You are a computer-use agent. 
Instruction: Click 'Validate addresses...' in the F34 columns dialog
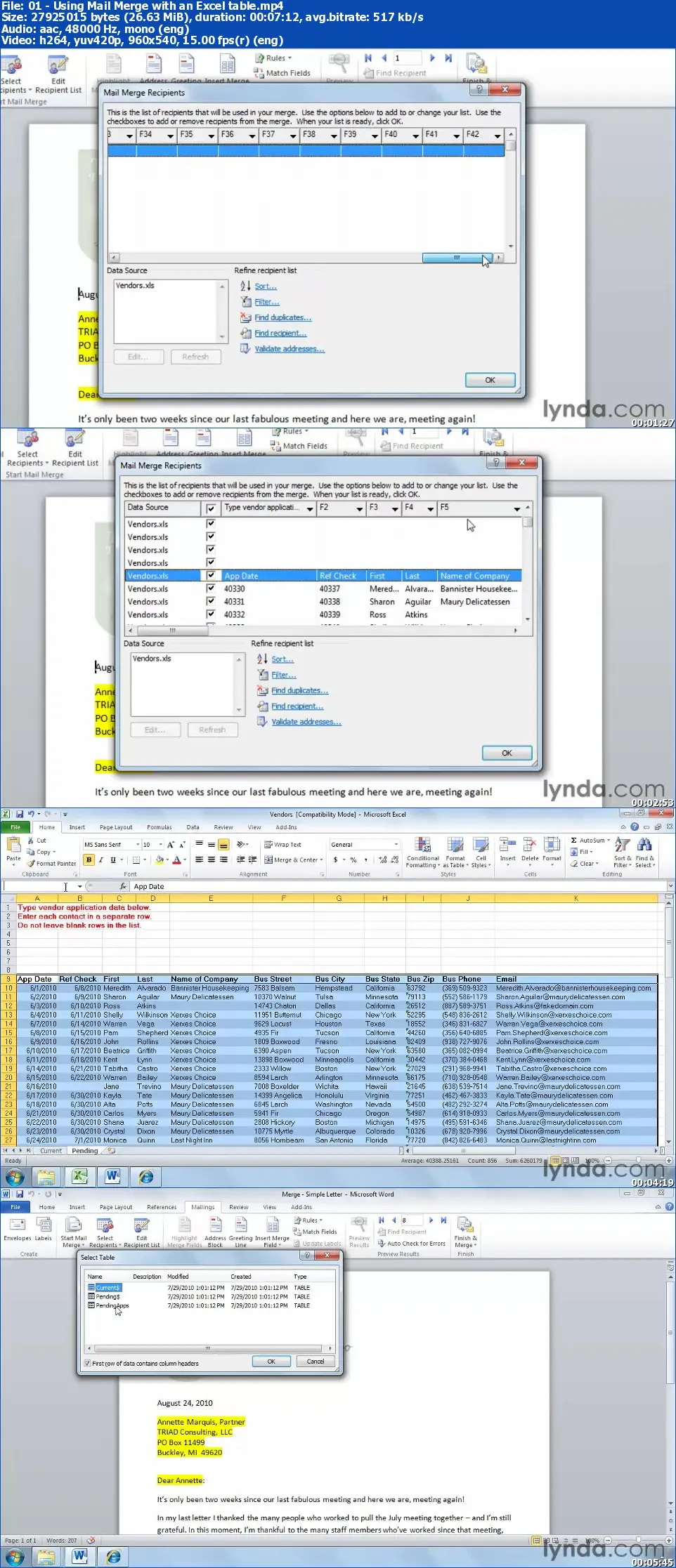pyautogui.click(x=289, y=349)
